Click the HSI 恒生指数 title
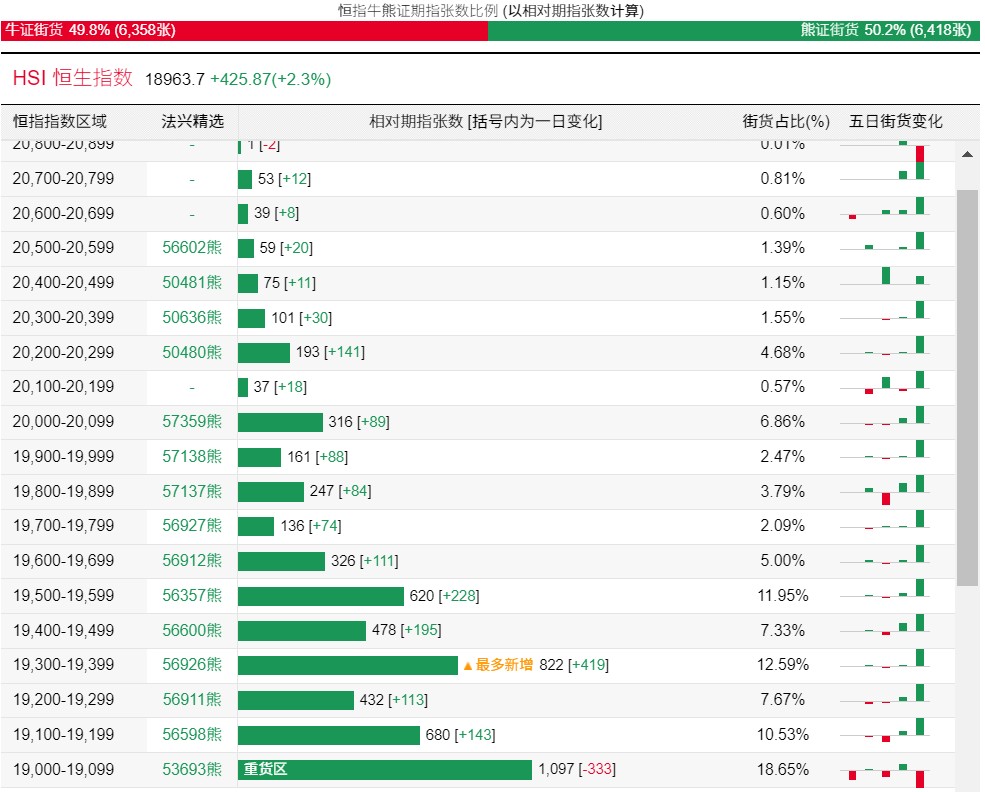The image size is (985, 792). coord(73,78)
